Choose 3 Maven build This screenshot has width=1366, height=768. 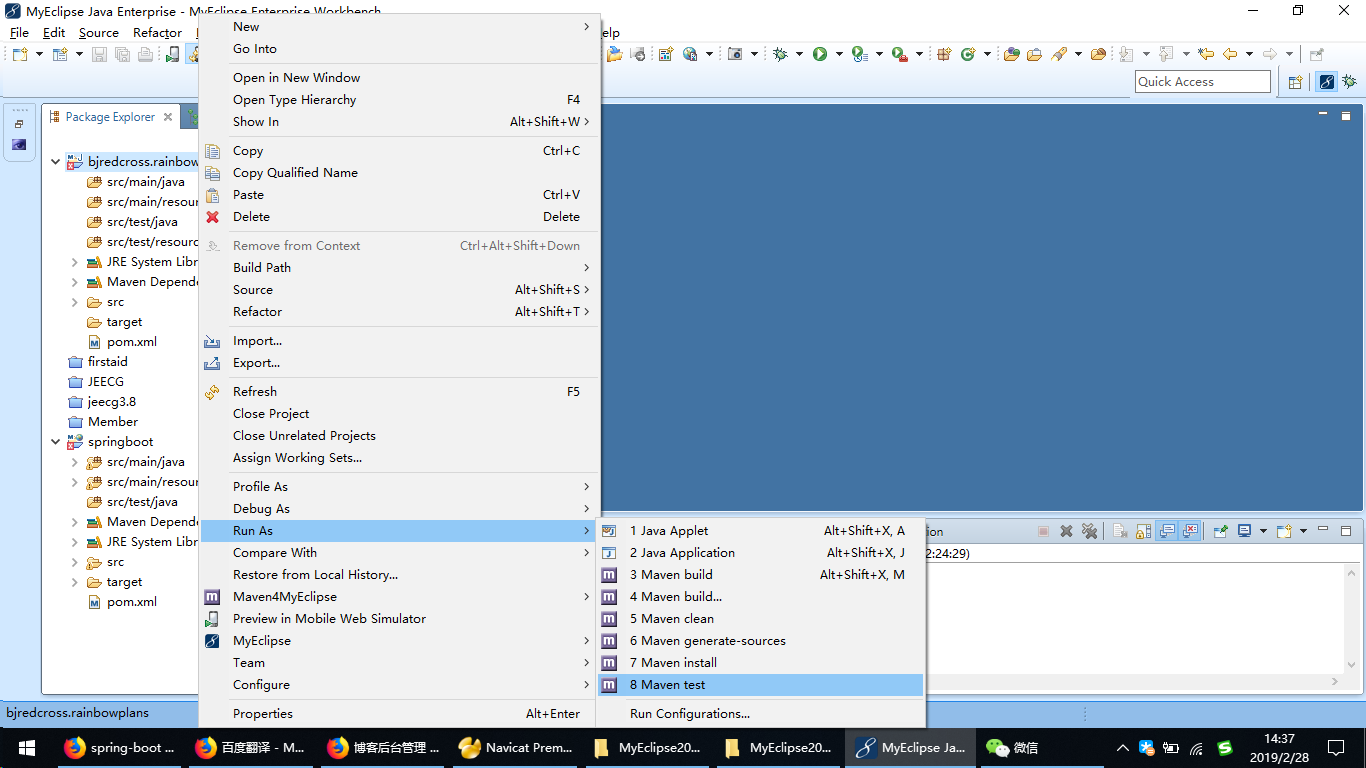pos(761,575)
